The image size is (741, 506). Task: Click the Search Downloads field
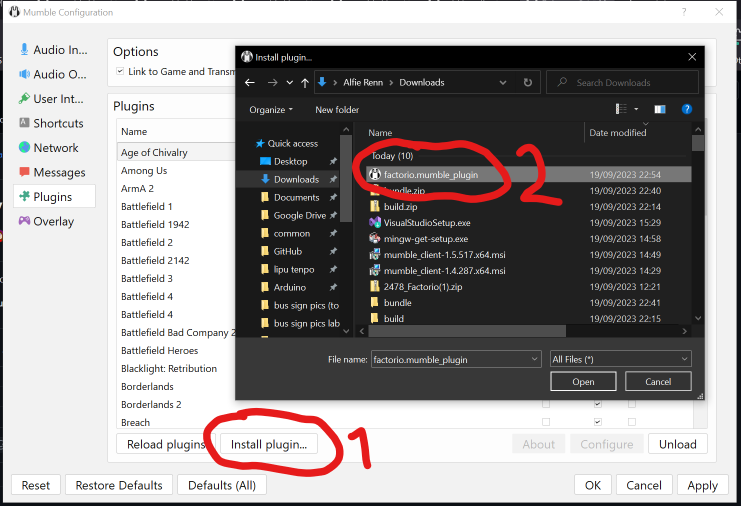click(622, 83)
